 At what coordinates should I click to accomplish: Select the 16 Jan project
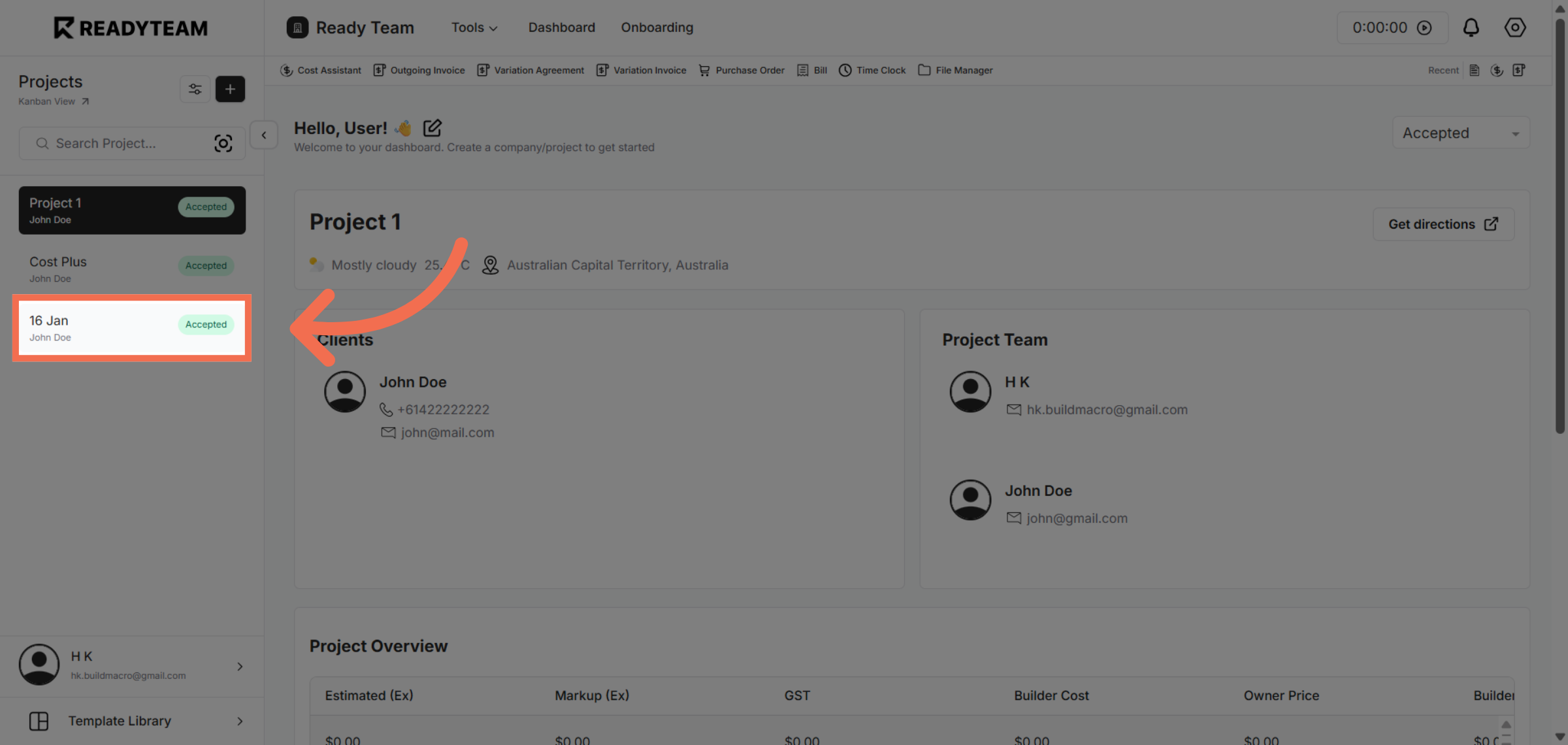132,328
